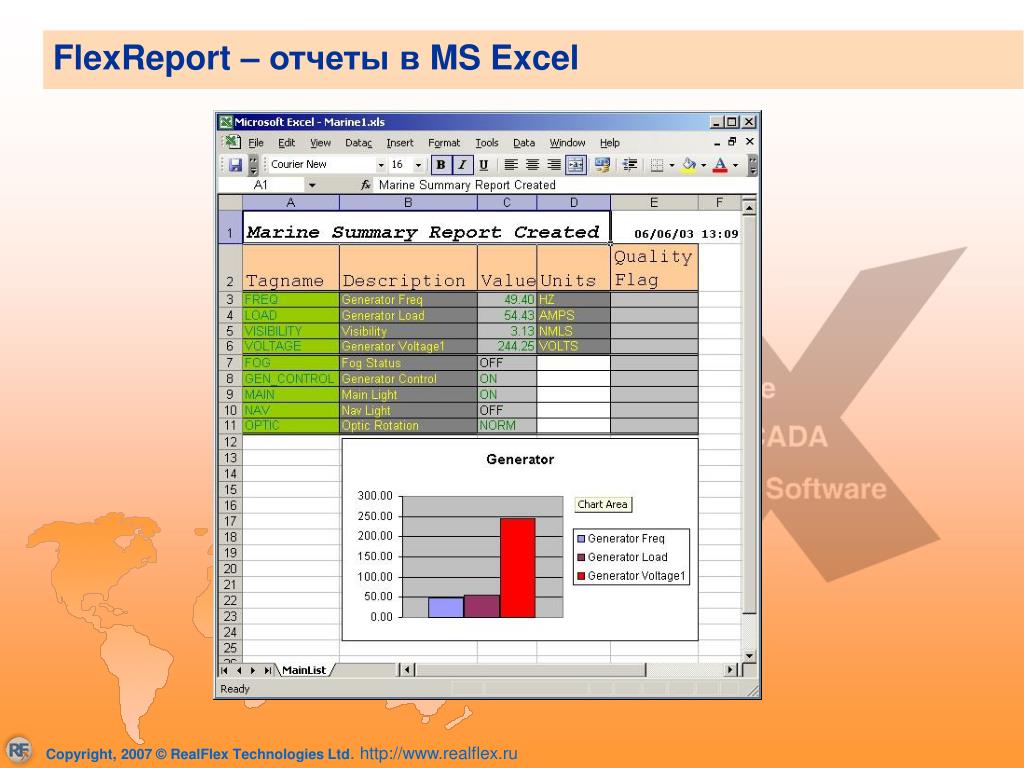Expand toolbar options after Save icon
Screen dimensions: 1024x768
253,165
